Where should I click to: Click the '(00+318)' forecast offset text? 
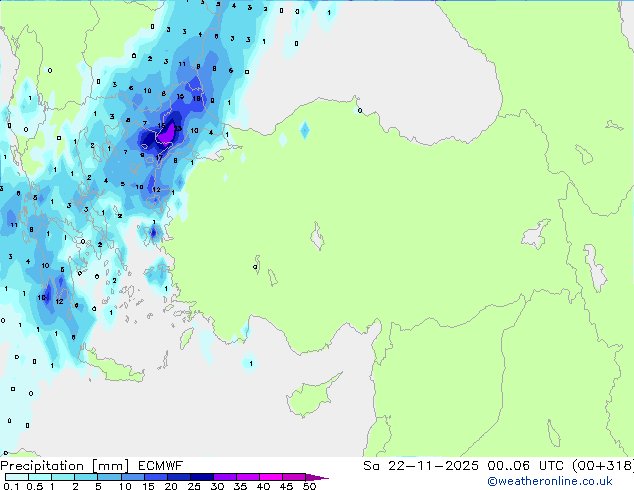(603, 466)
